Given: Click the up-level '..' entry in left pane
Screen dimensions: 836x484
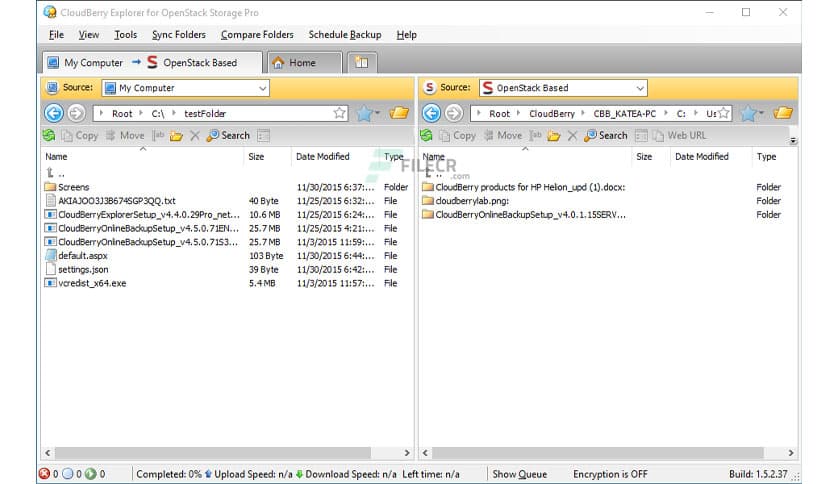Looking at the screenshot, I should (55, 173).
